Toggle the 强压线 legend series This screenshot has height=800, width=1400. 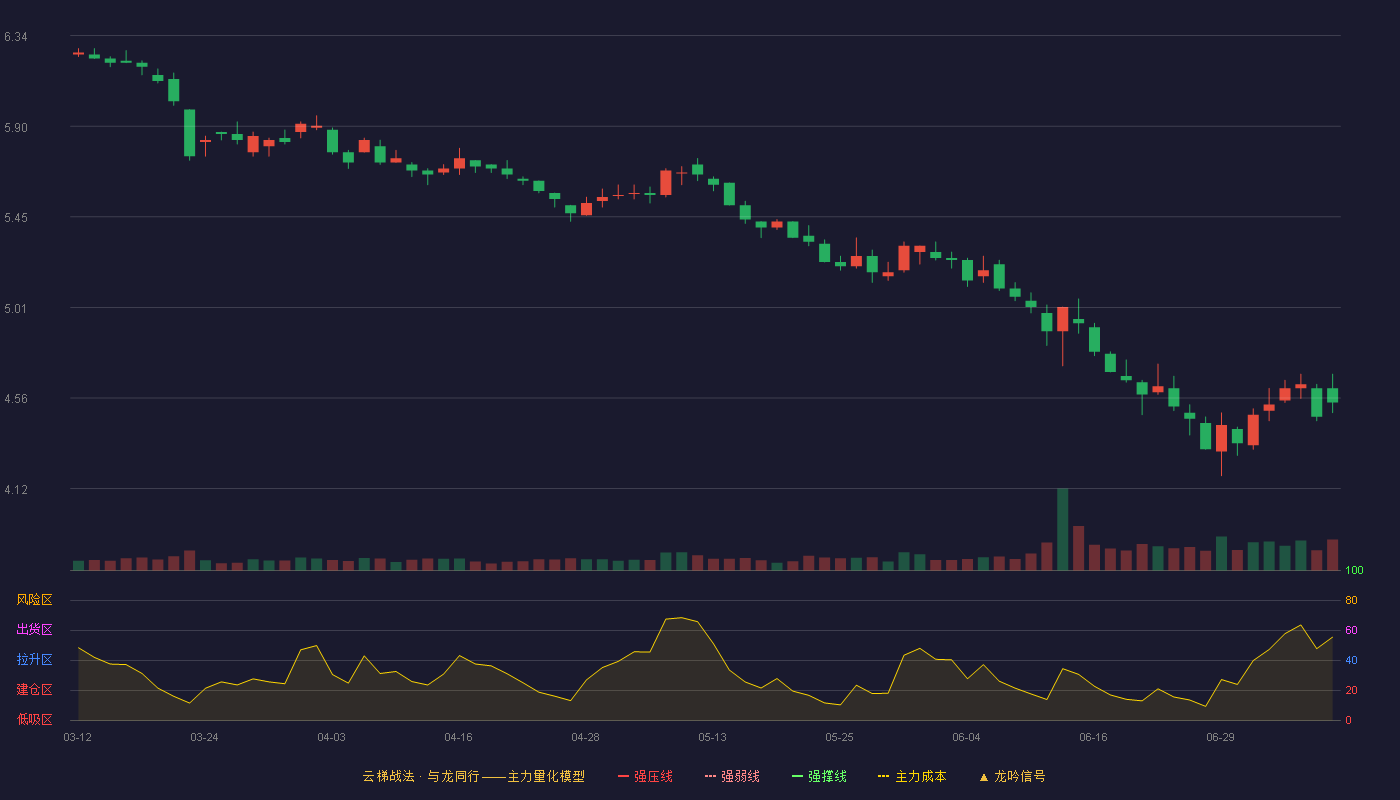tap(645, 776)
